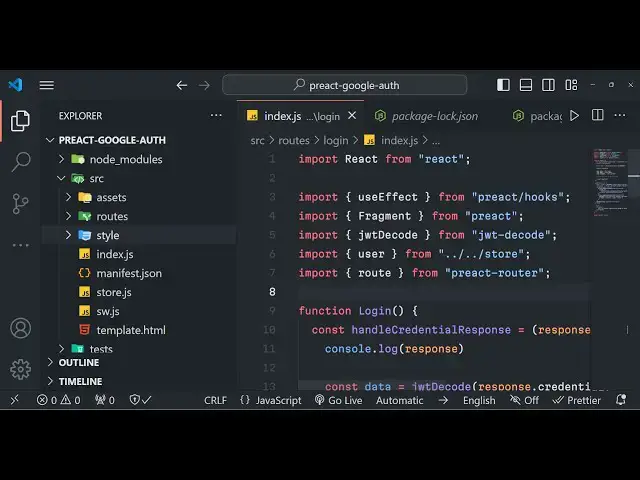Toggle the Off eye status item

(x=524, y=400)
